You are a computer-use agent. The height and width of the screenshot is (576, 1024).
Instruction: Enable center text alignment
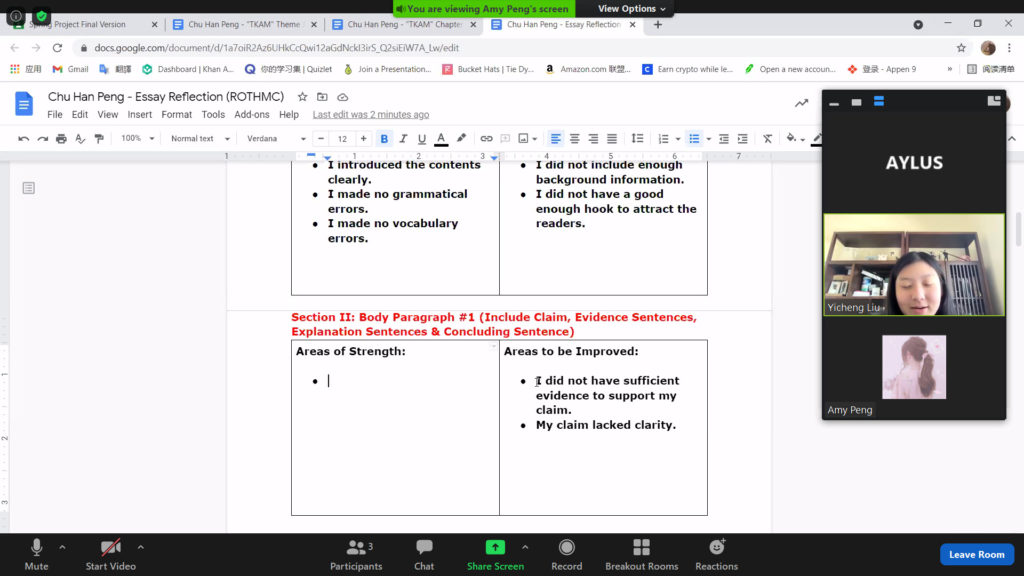575,138
